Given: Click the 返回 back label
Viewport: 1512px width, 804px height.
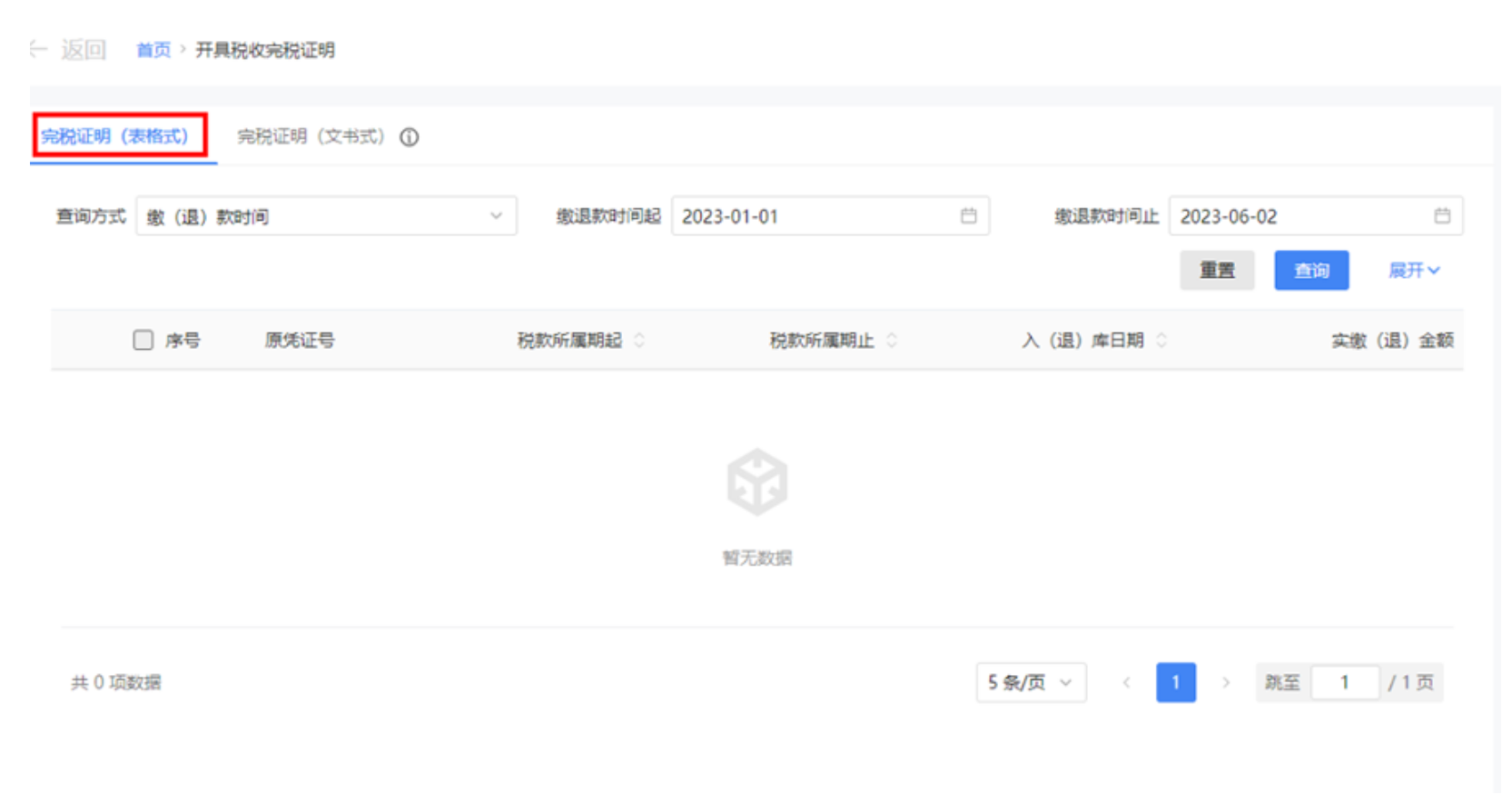Looking at the screenshot, I should [x=84, y=49].
